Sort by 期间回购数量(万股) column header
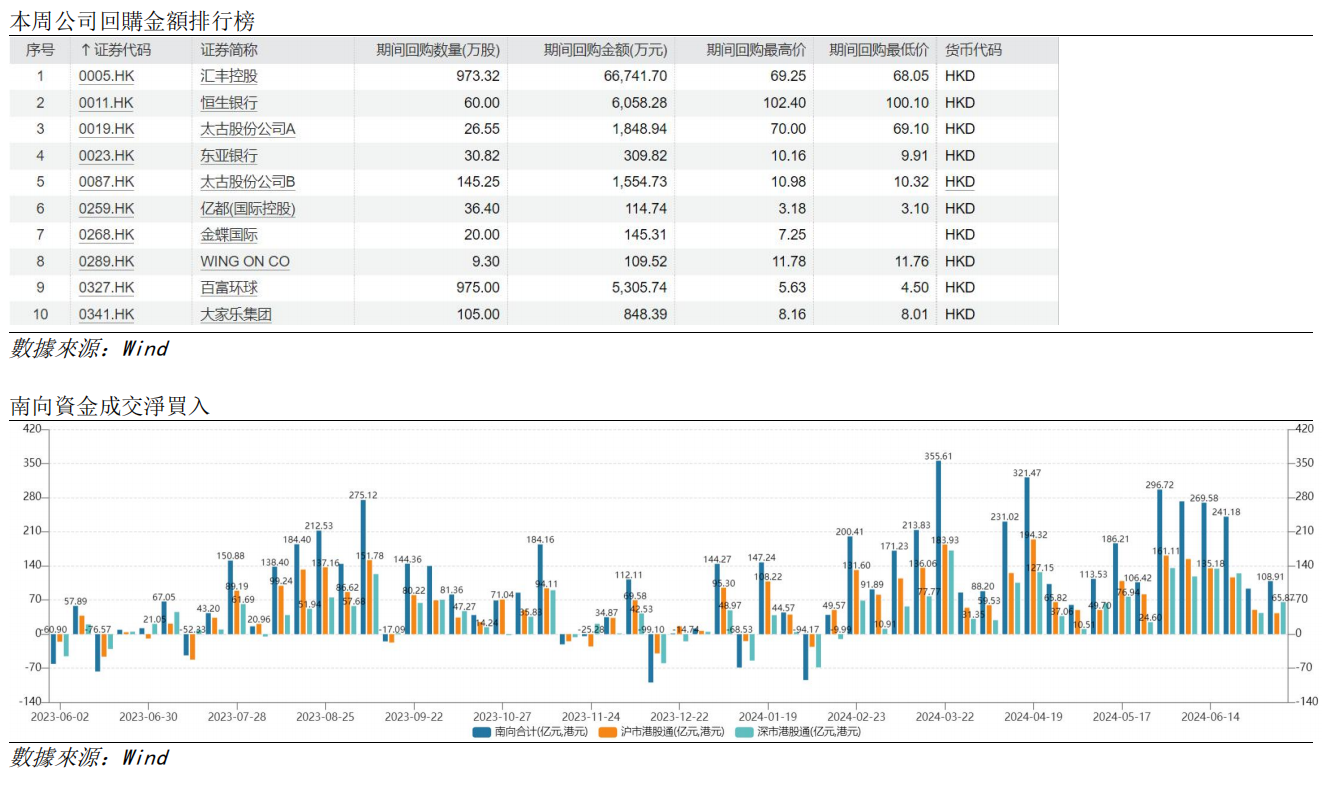The image size is (1322, 791). (437, 50)
